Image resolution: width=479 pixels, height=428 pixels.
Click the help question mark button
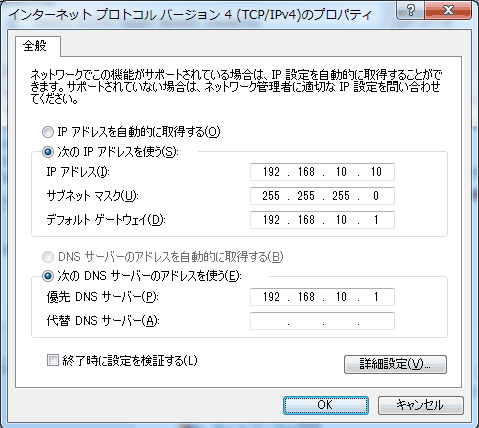click(x=411, y=10)
